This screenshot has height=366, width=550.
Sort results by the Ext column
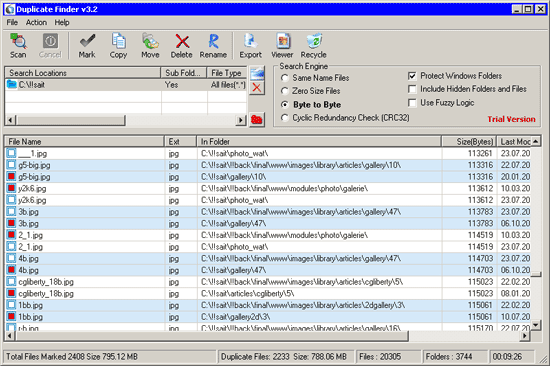tap(180, 142)
